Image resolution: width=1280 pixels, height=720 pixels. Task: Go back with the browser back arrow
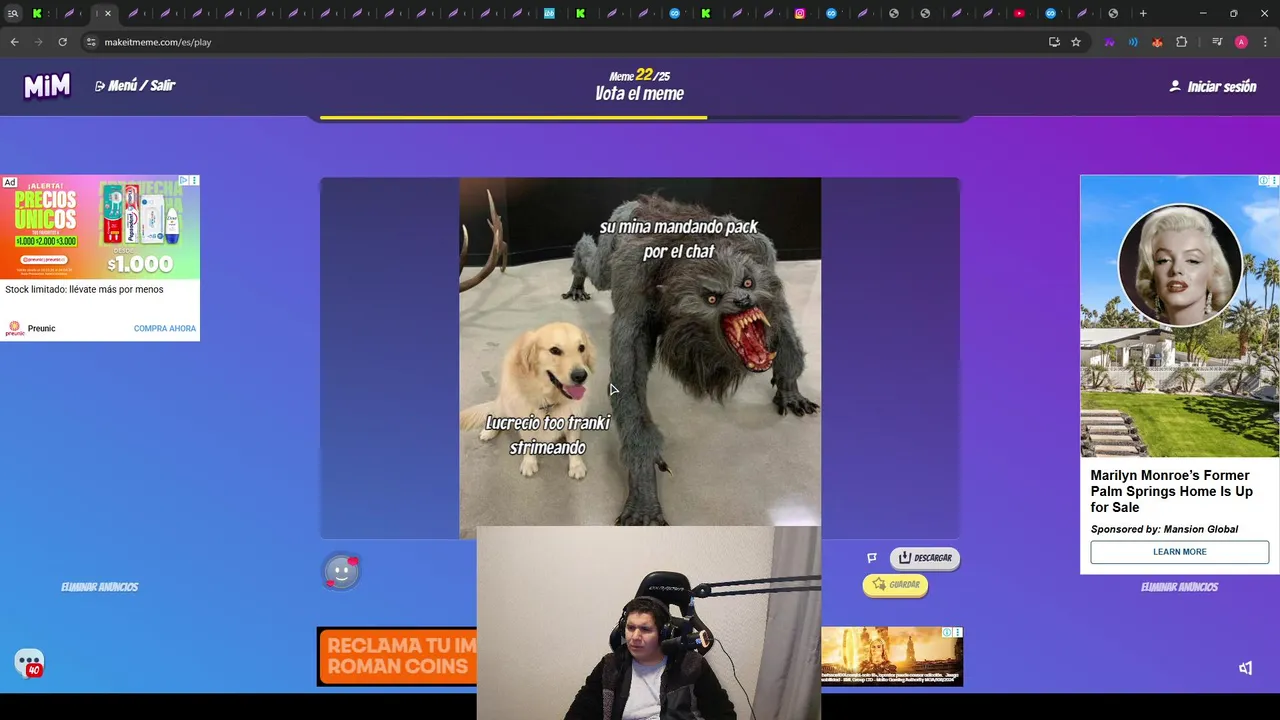click(14, 42)
